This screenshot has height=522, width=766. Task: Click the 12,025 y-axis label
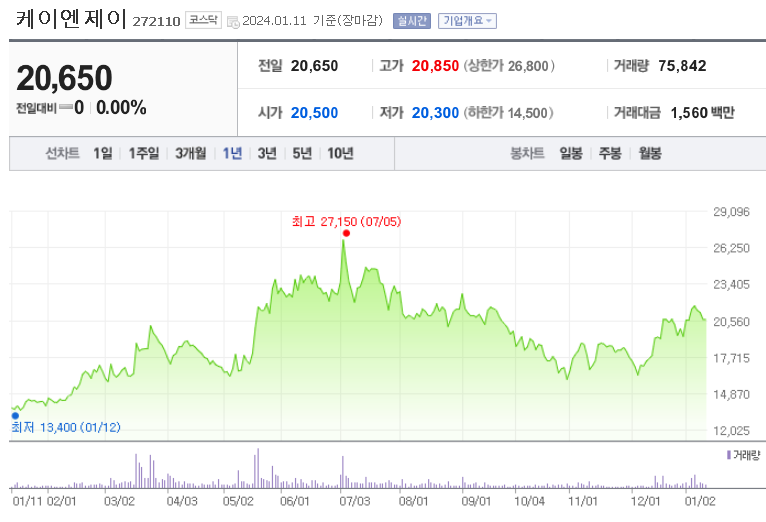(x=731, y=431)
